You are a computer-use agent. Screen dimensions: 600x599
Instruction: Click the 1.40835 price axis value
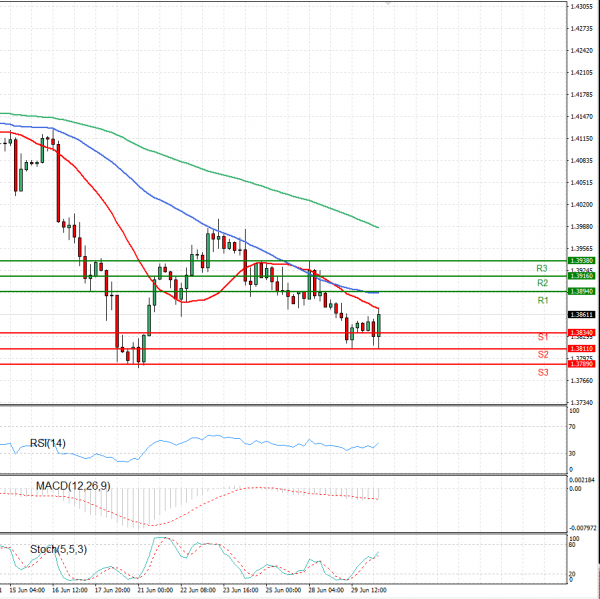tap(581, 161)
